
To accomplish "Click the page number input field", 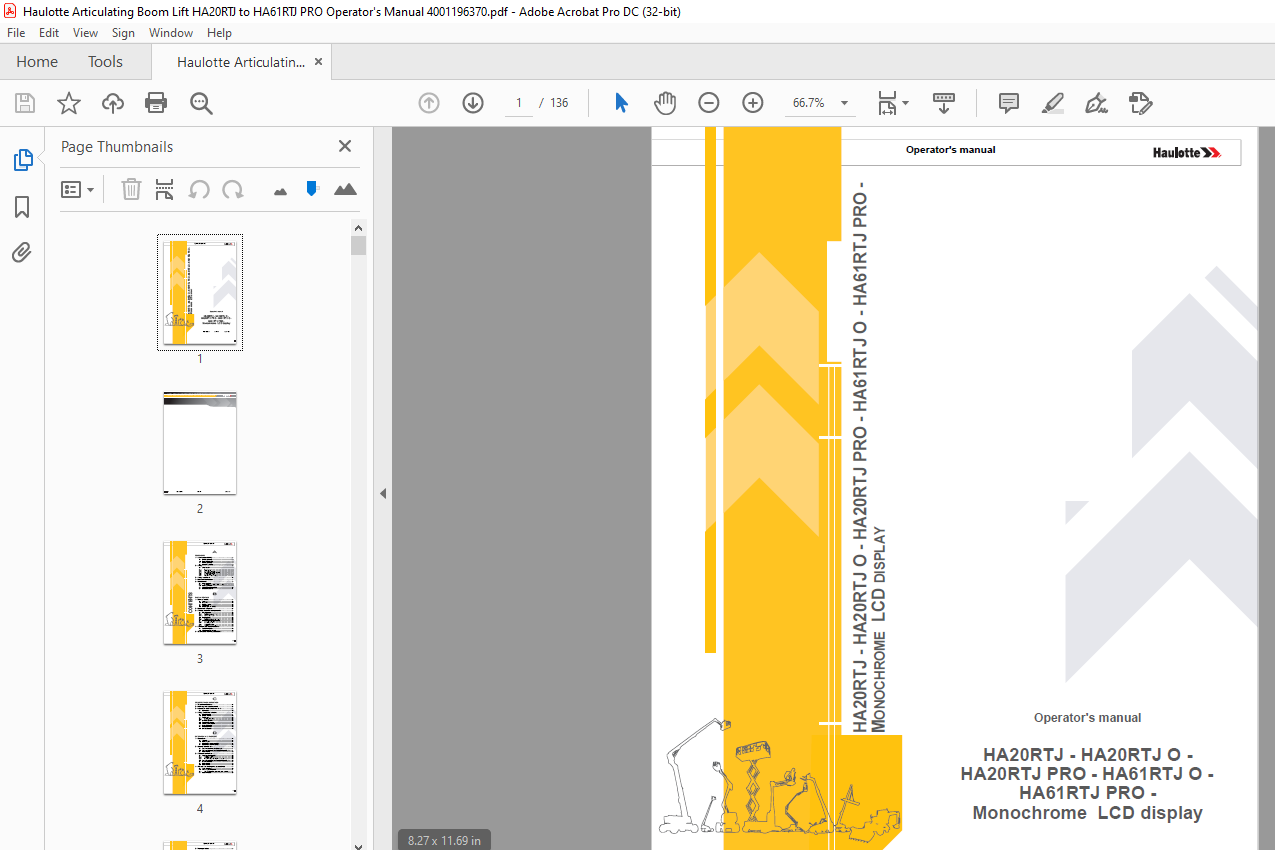I will pos(519,103).
